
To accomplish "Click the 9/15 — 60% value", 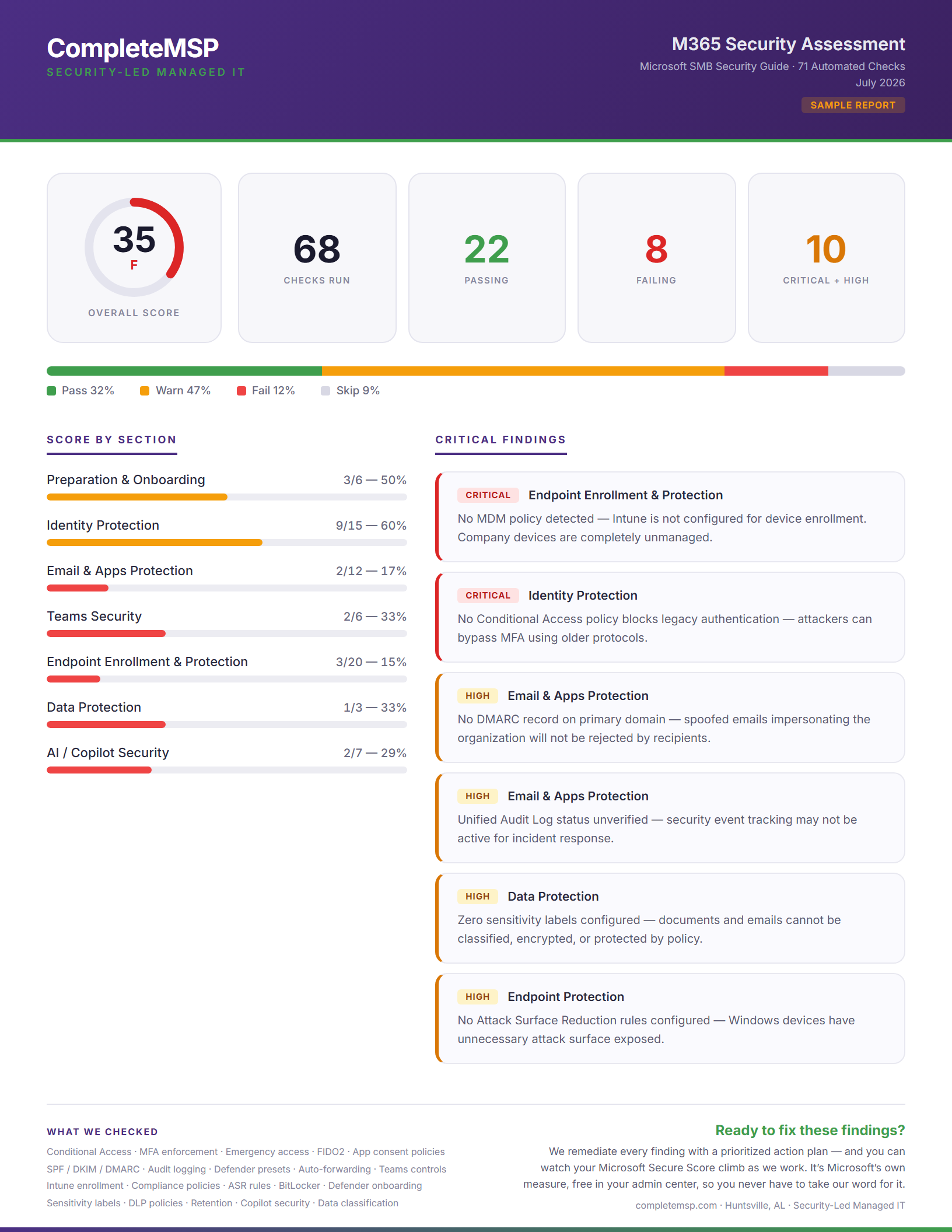I will pos(371,526).
